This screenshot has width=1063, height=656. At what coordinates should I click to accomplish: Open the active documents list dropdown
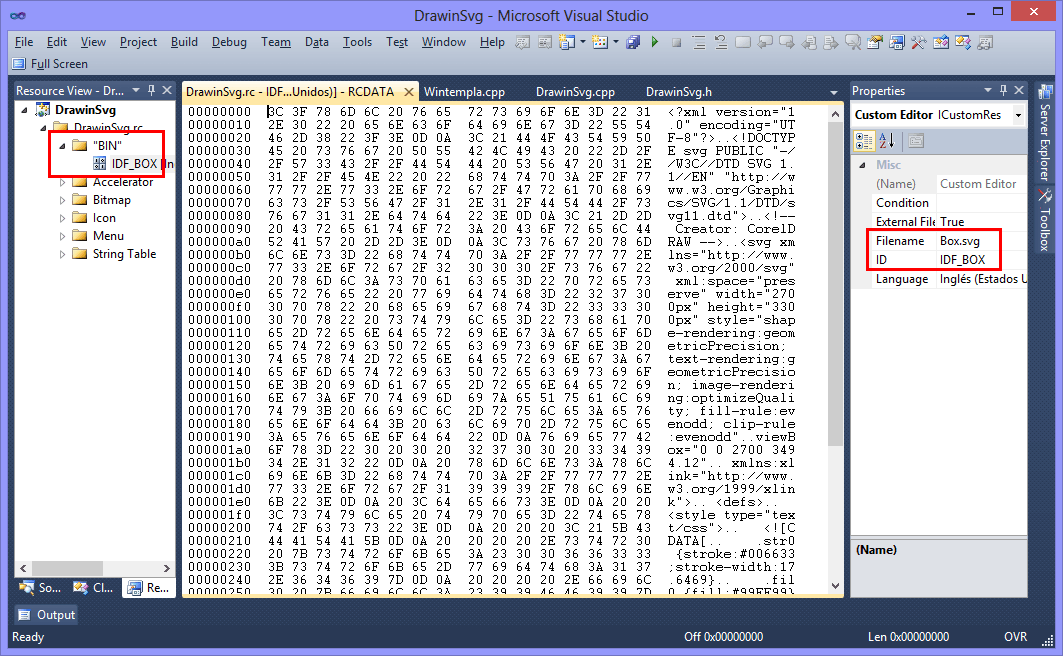(x=834, y=92)
